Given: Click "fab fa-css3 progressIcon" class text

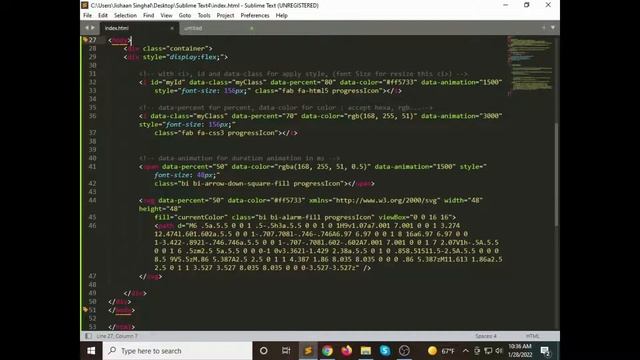Looking at the screenshot, I should (230, 133).
